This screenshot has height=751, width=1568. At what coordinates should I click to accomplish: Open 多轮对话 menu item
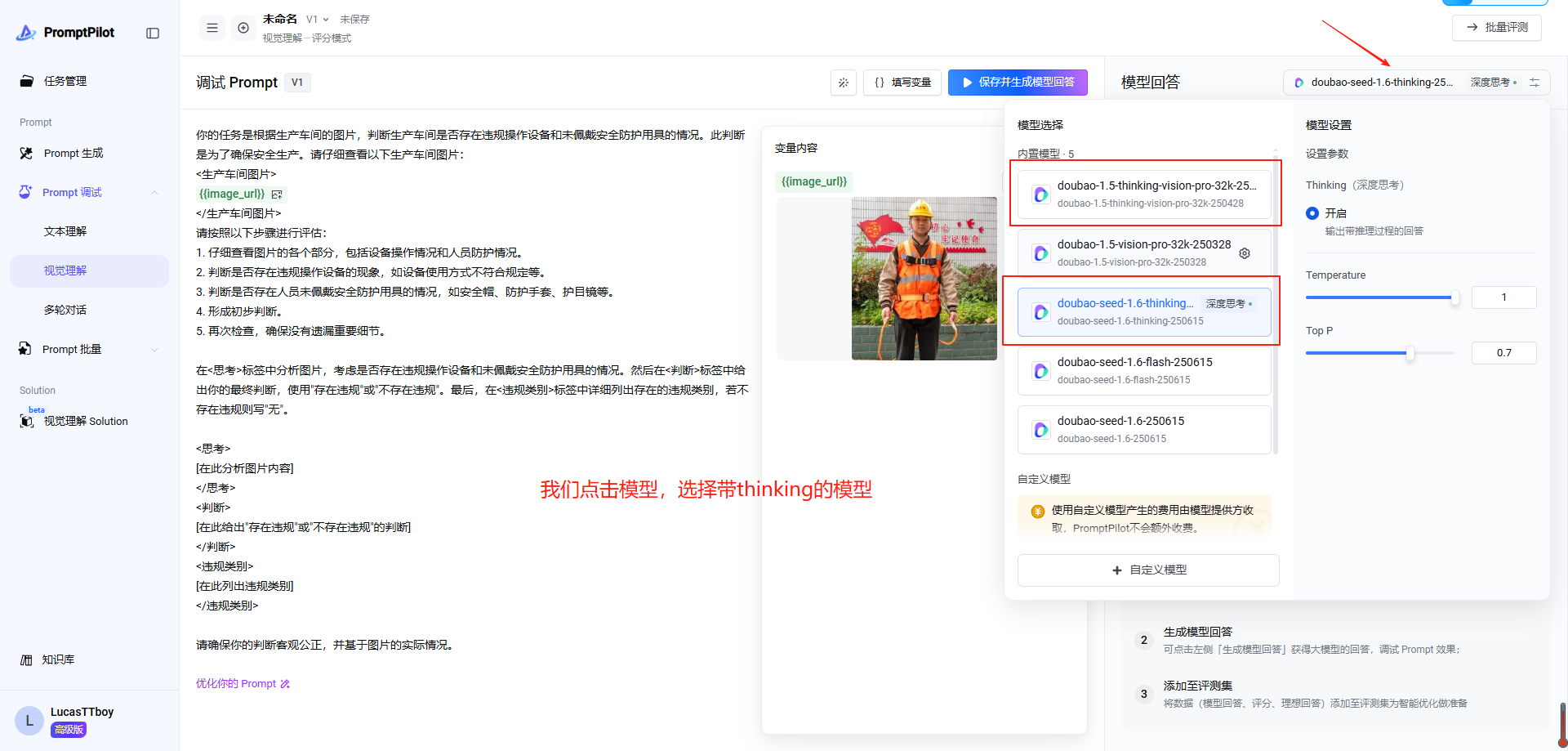pyautogui.click(x=65, y=311)
